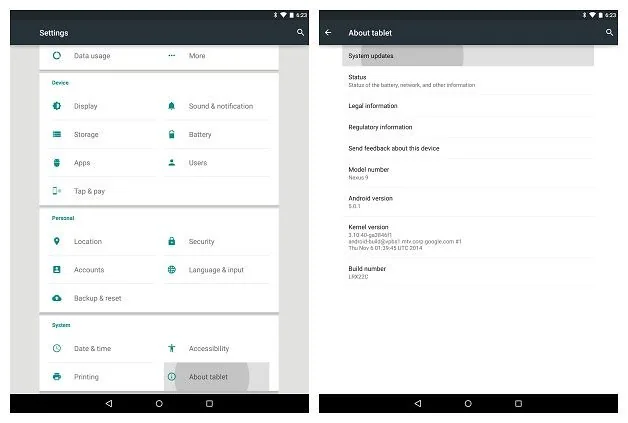Select the Date & time label

click(92, 348)
